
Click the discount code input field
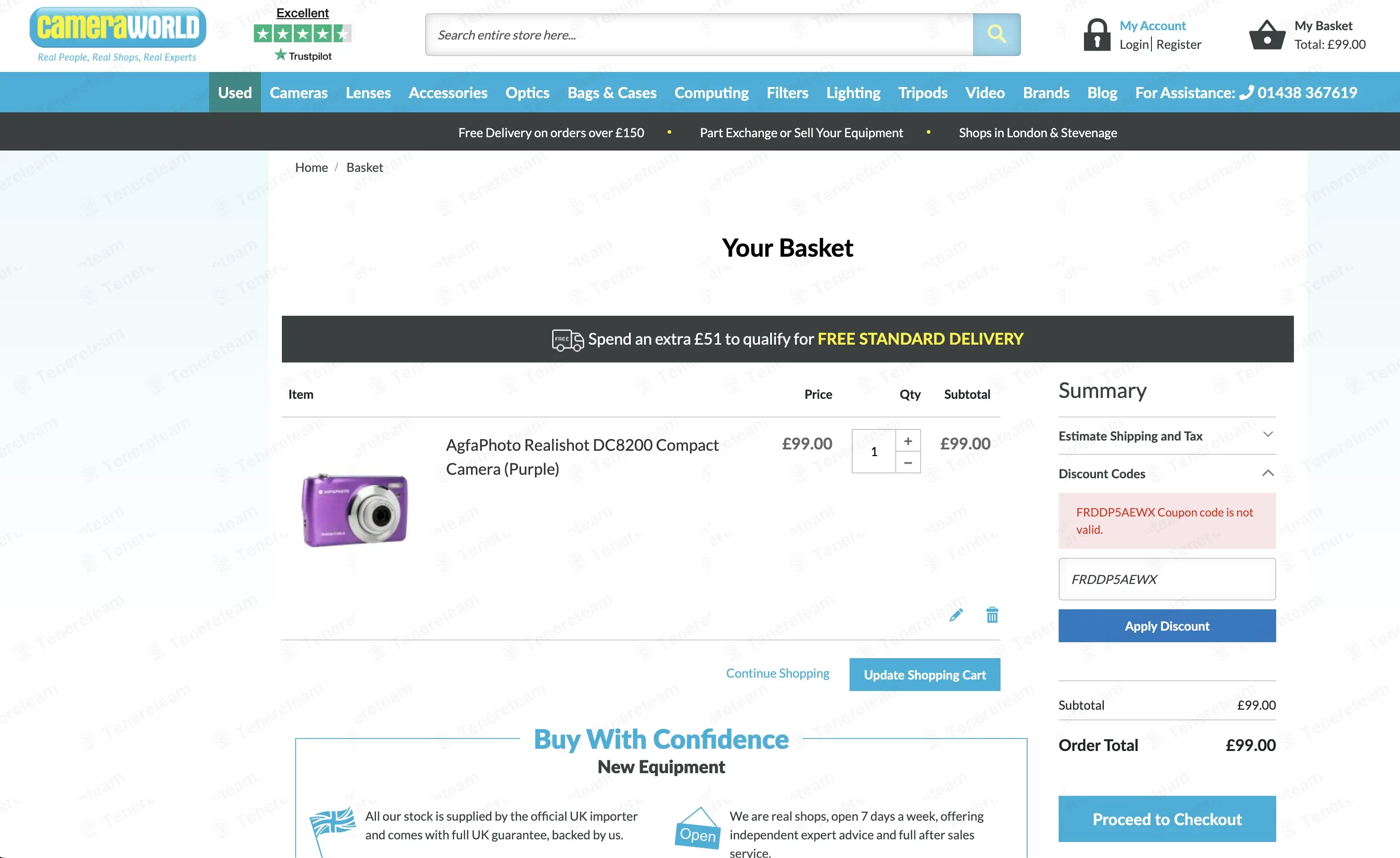1167,579
